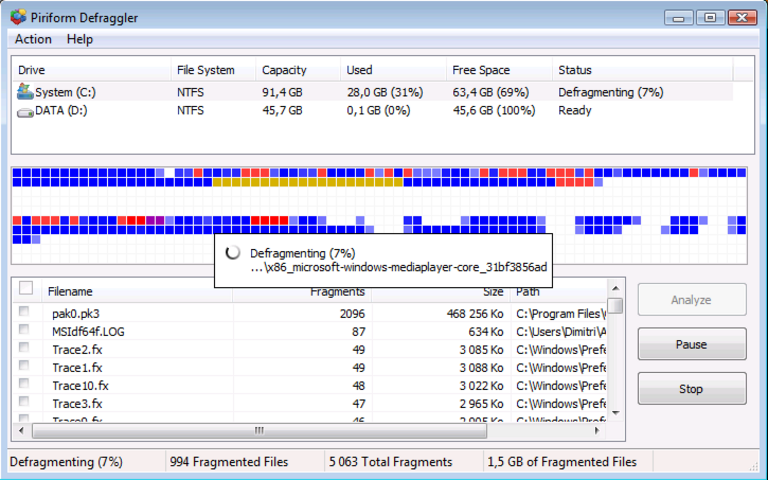768x480 pixels.
Task: Click the '994 Fragmented Files' status bar entry
Action: 229,462
